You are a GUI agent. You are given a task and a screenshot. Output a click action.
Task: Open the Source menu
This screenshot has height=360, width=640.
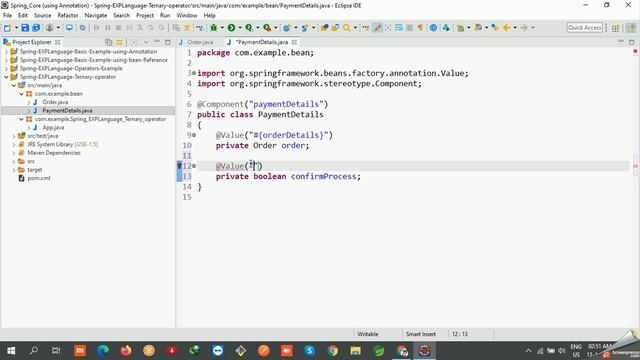(42, 16)
